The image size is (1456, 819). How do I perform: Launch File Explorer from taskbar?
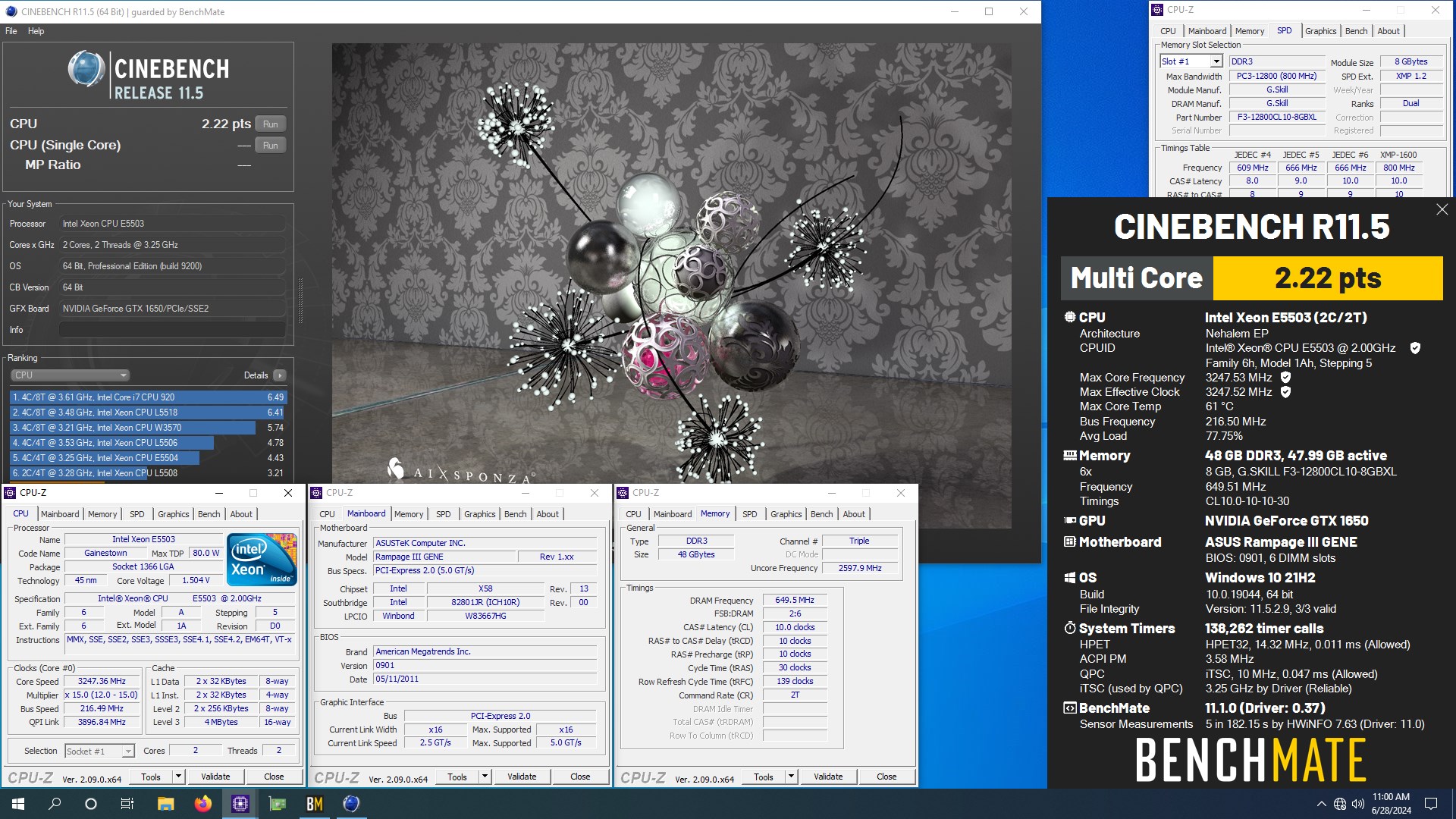tap(165, 804)
